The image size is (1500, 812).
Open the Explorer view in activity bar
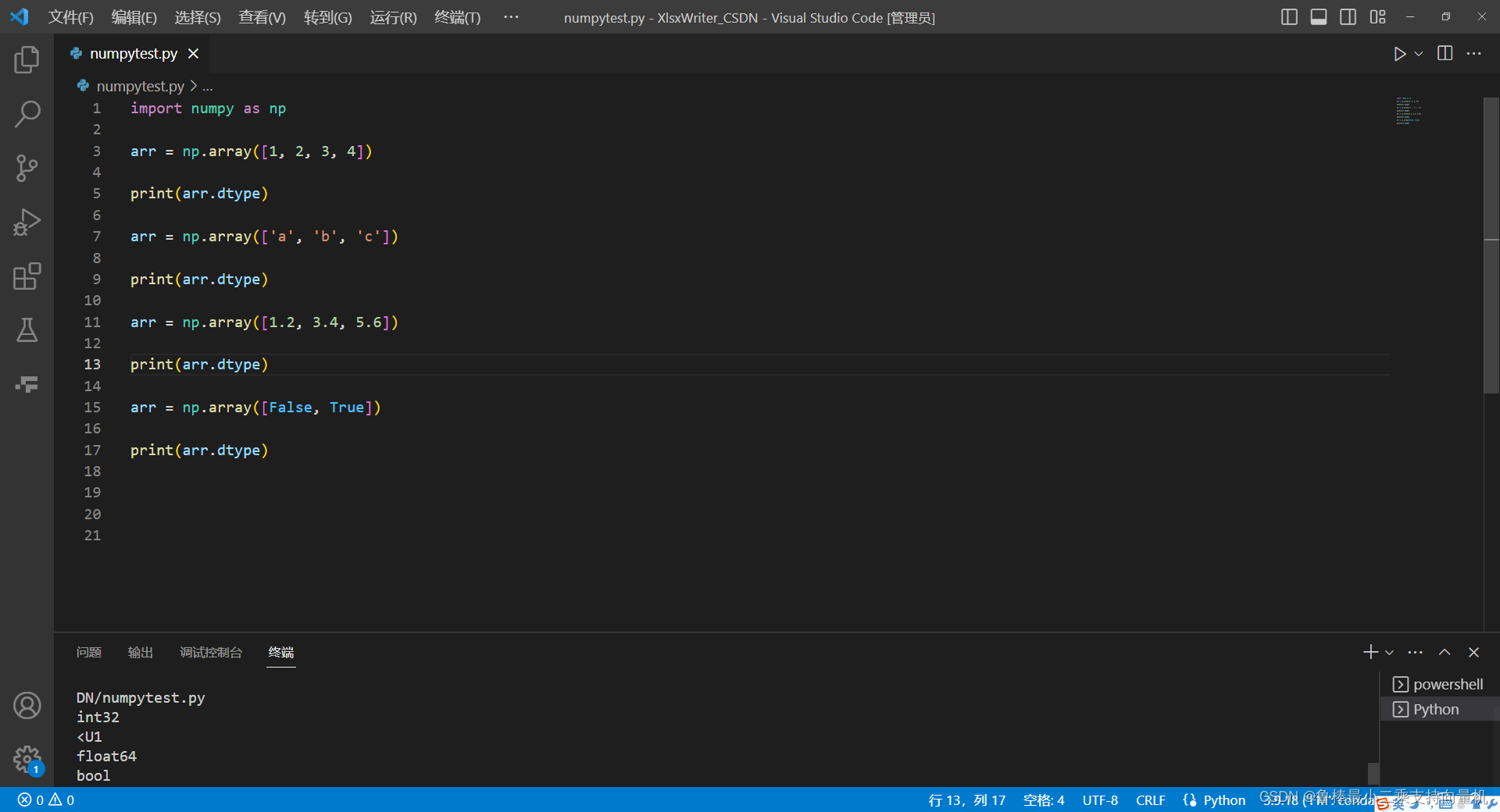coord(27,60)
